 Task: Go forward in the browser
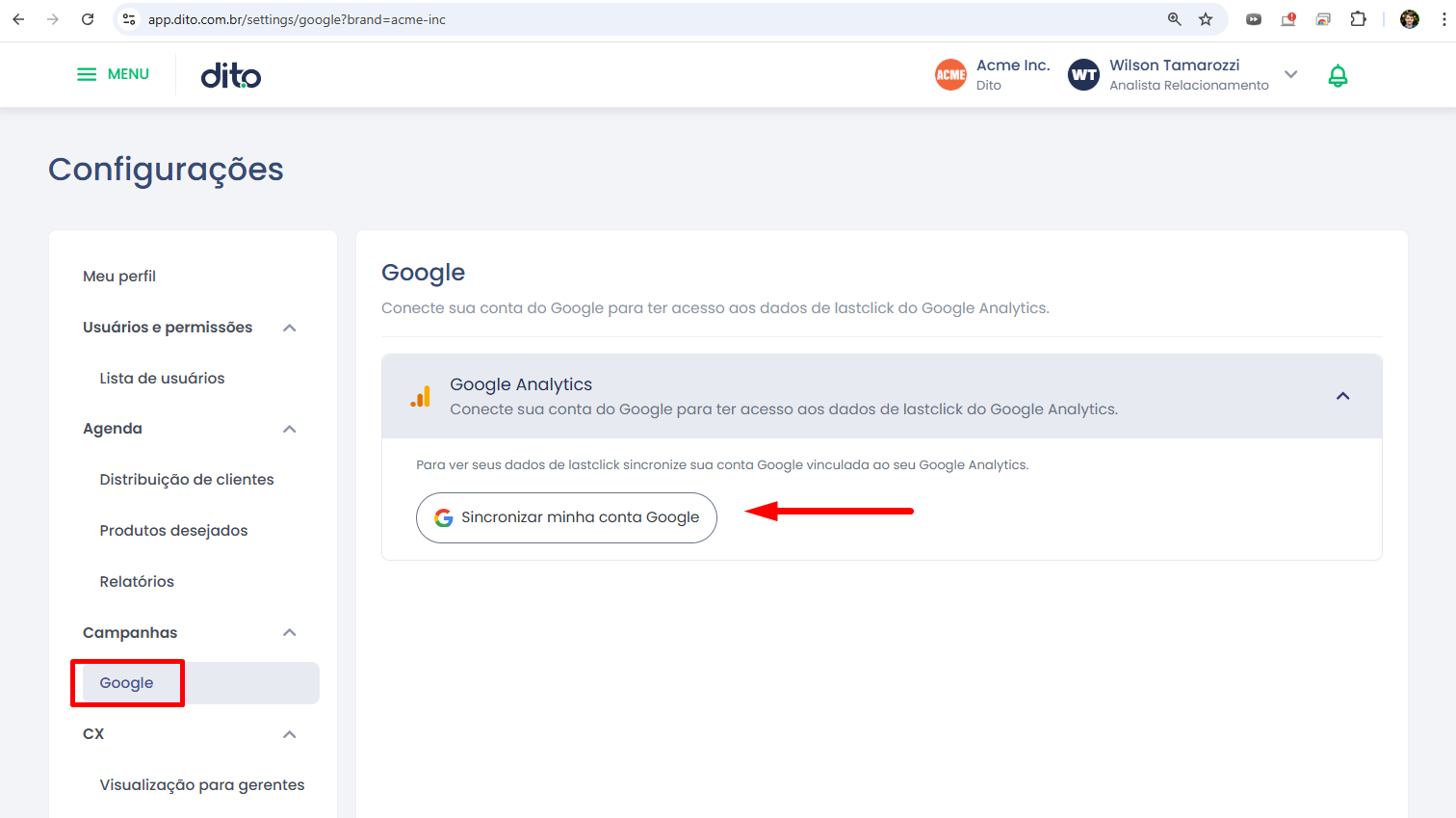click(53, 19)
